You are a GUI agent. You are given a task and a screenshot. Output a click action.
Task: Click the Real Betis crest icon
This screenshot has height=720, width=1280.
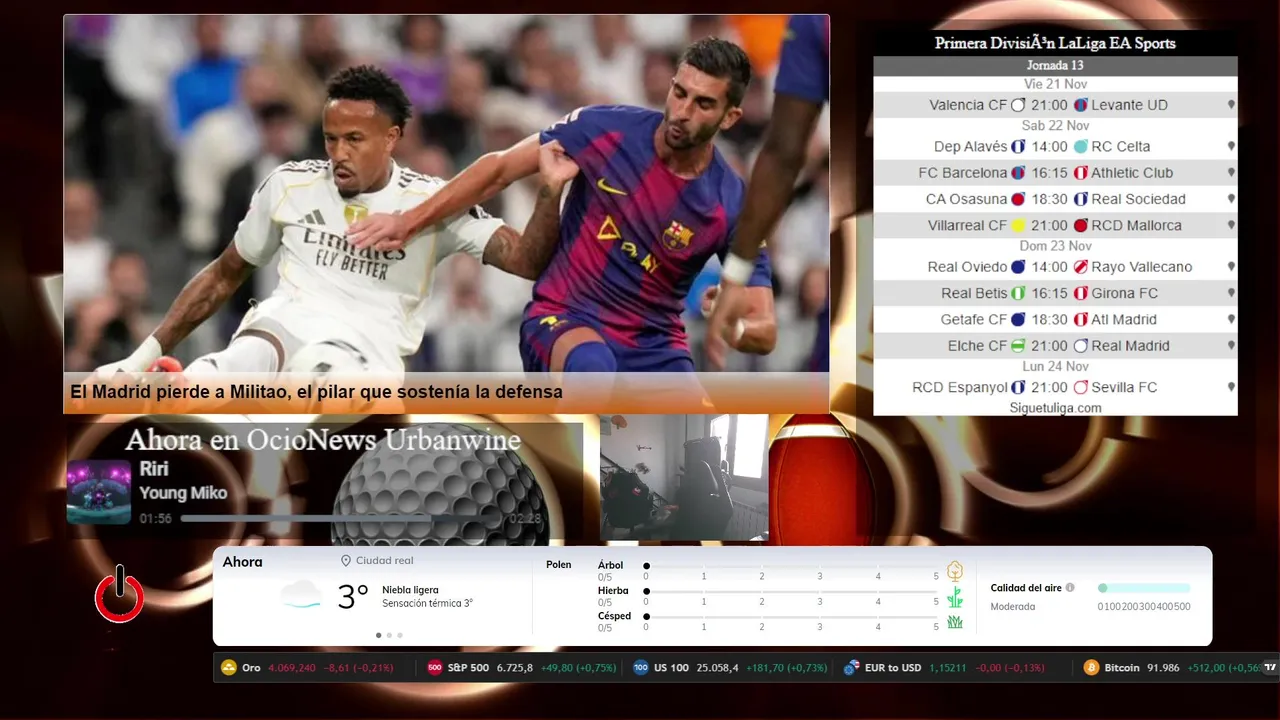coord(1018,294)
